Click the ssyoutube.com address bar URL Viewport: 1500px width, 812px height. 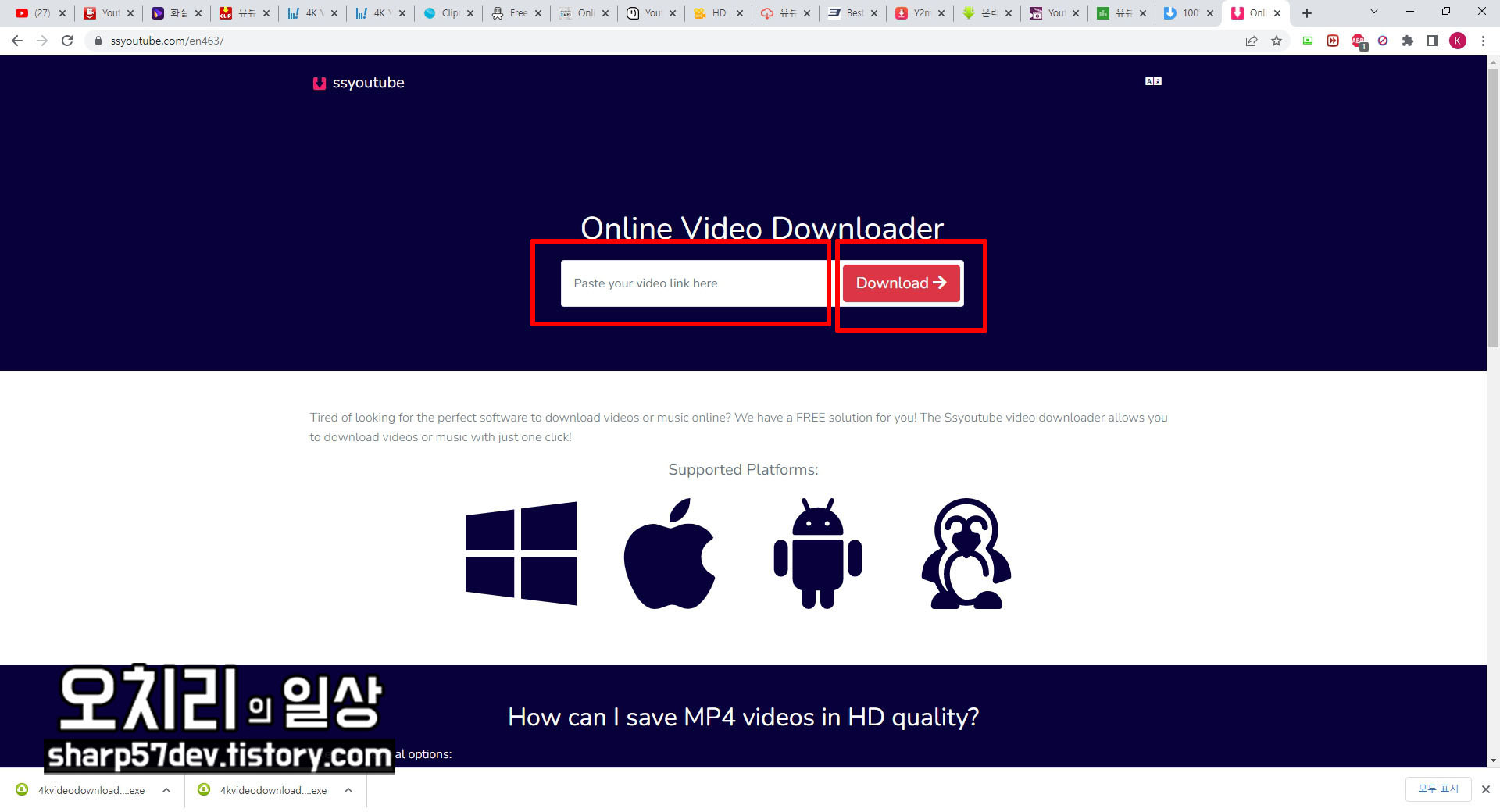point(167,41)
